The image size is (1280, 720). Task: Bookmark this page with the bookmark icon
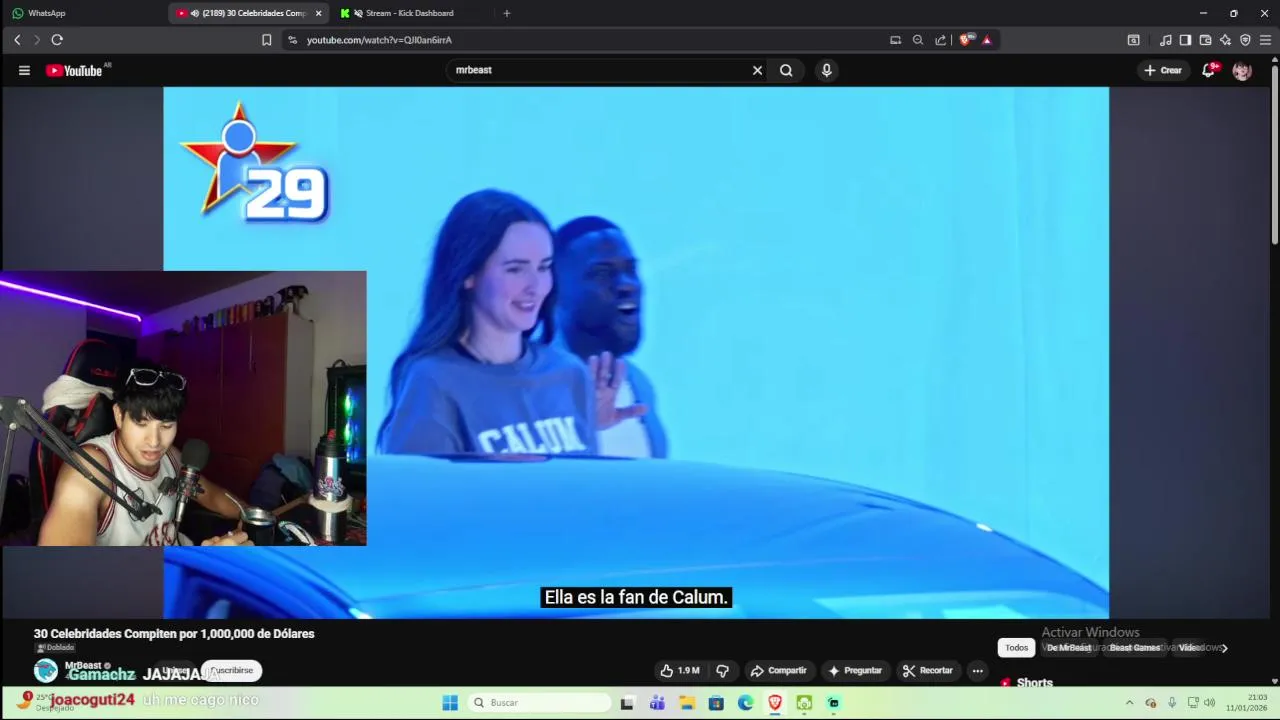pos(266,40)
